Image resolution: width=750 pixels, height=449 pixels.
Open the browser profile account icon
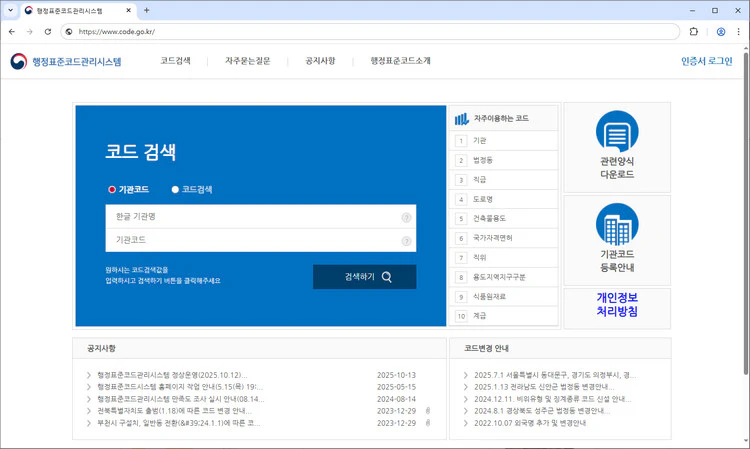pos(721,32)
